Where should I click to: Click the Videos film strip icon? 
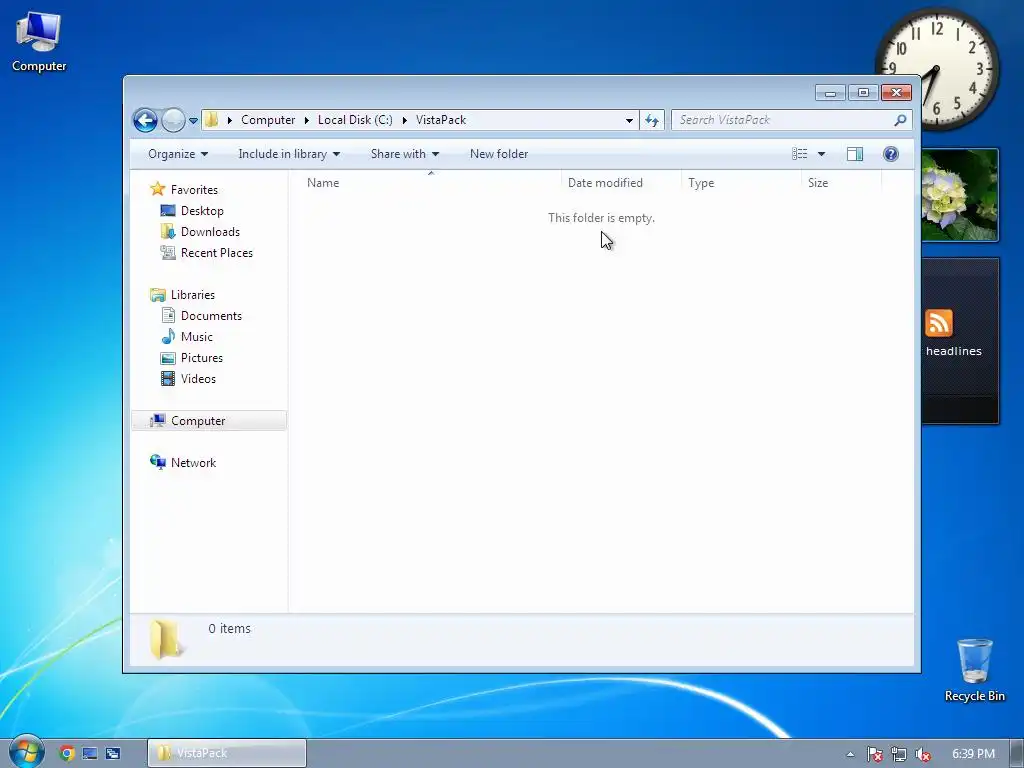click(x=168, y=379)
